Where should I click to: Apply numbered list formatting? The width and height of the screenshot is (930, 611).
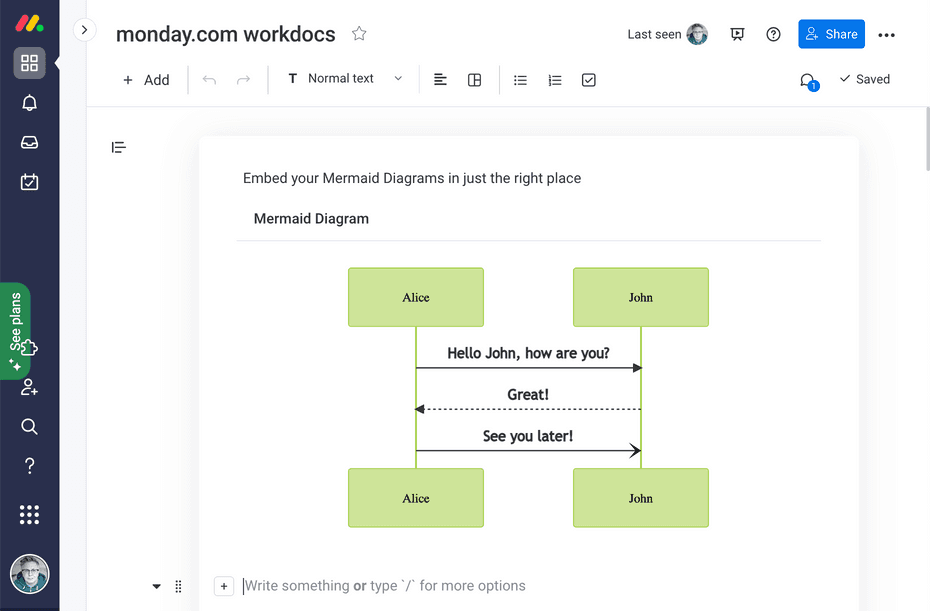(x=555, y=79)
